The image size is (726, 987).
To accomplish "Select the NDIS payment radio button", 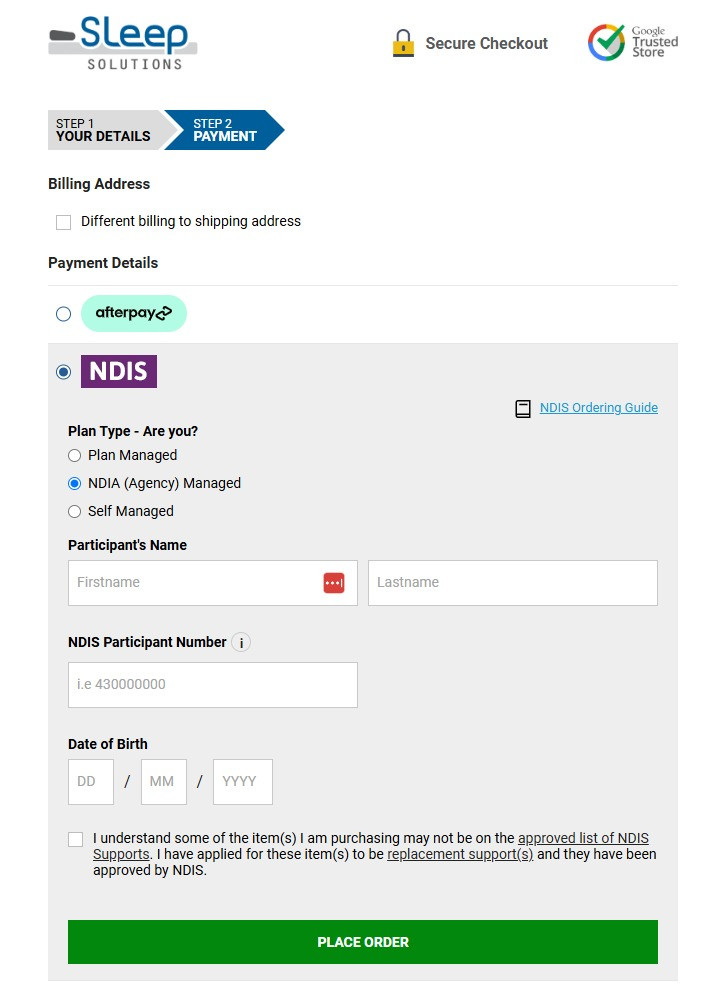I will (x=64, y=372).
